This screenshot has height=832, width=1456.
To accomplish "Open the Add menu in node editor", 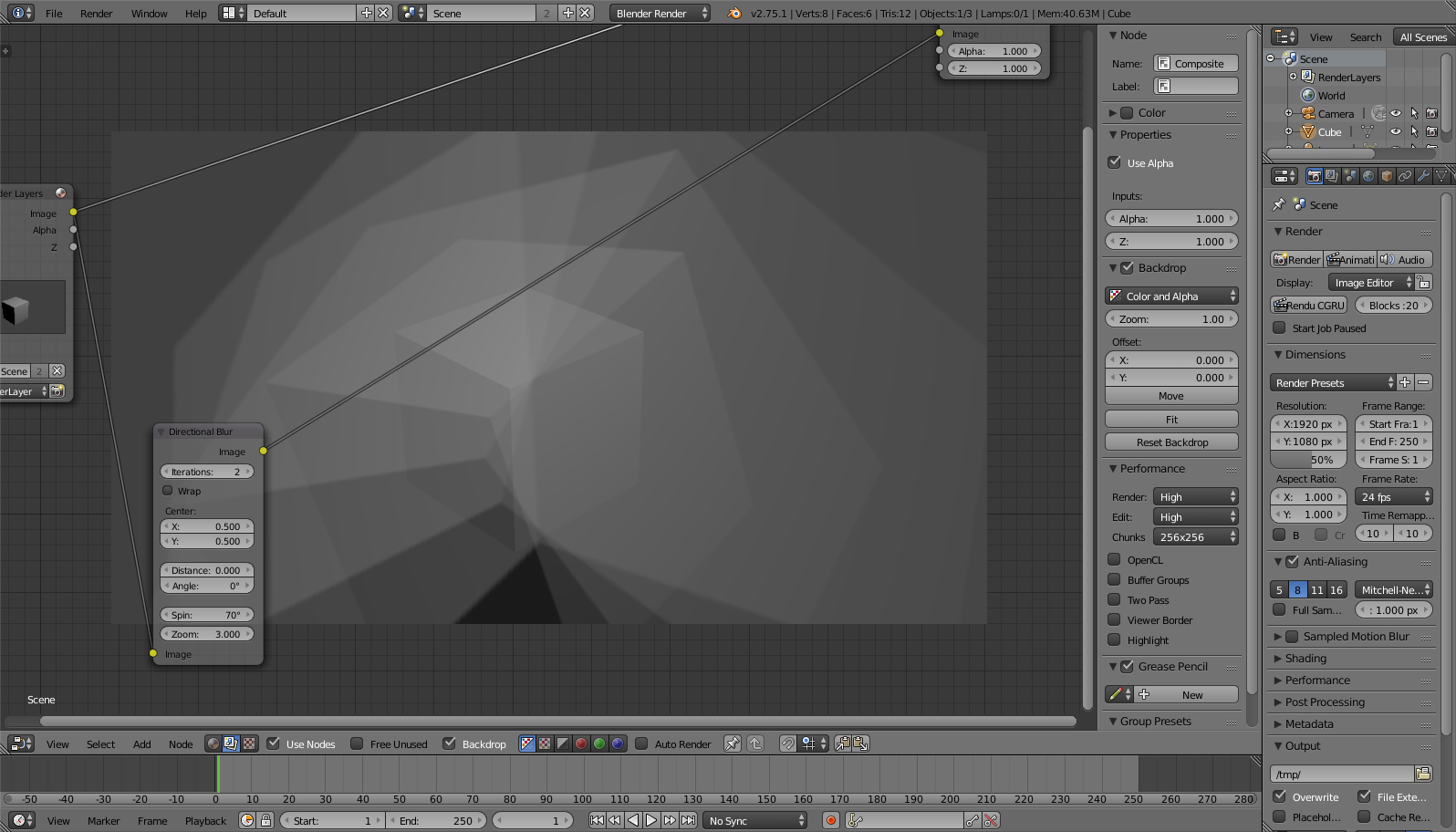I will click(141, 744).
